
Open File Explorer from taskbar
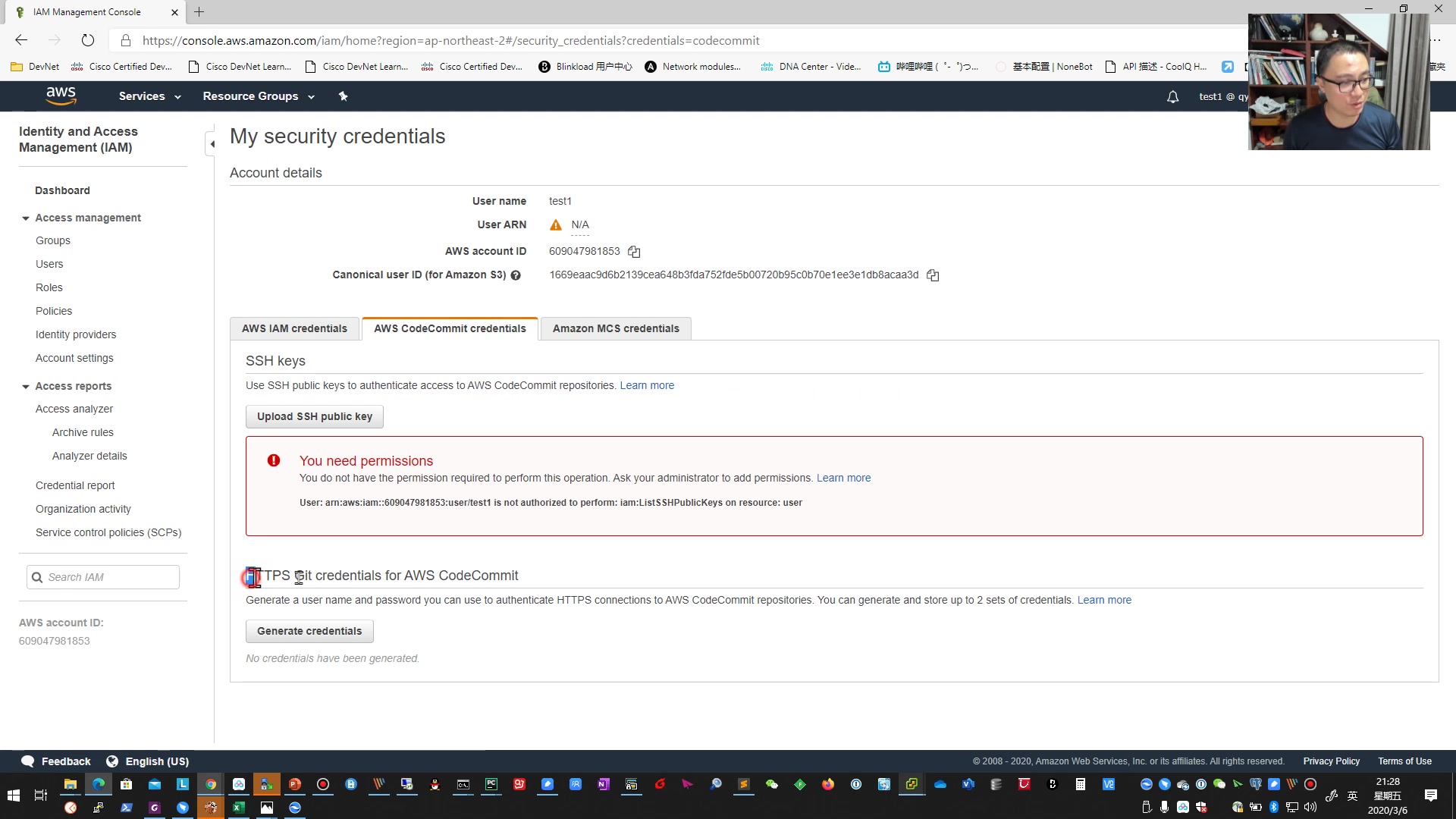(x=70, y=784)
